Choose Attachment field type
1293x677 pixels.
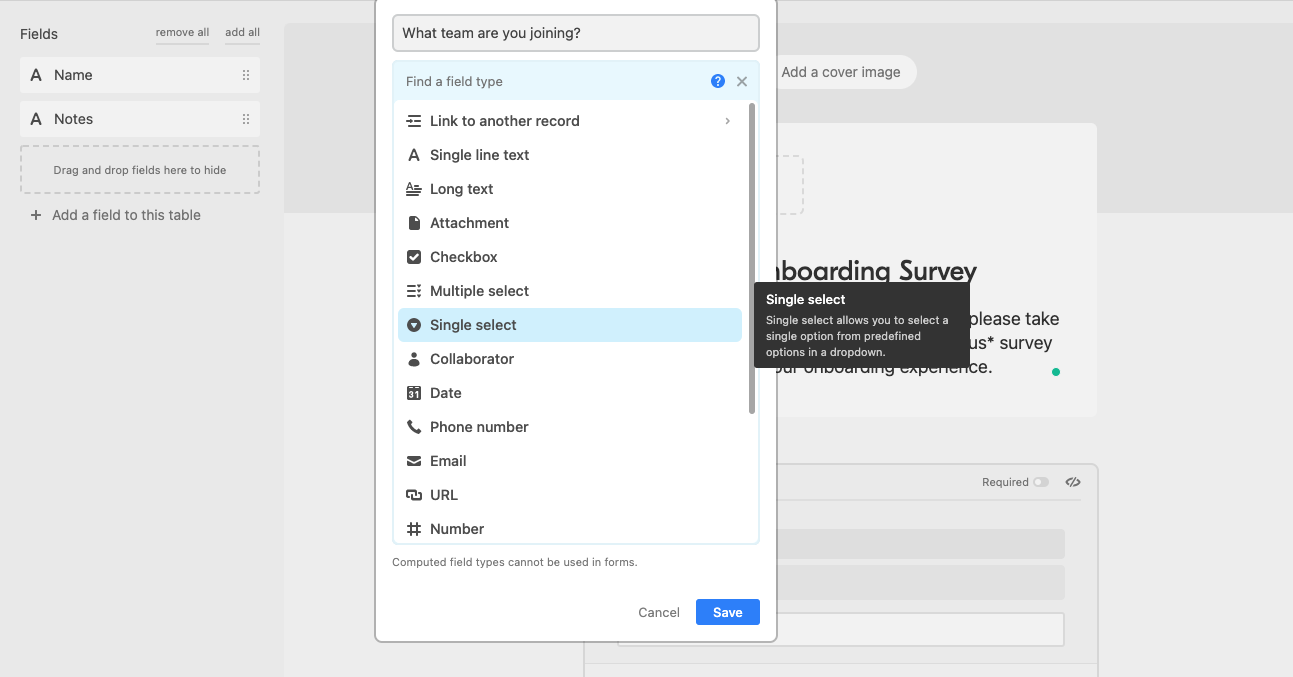click(x=570, y=223)
